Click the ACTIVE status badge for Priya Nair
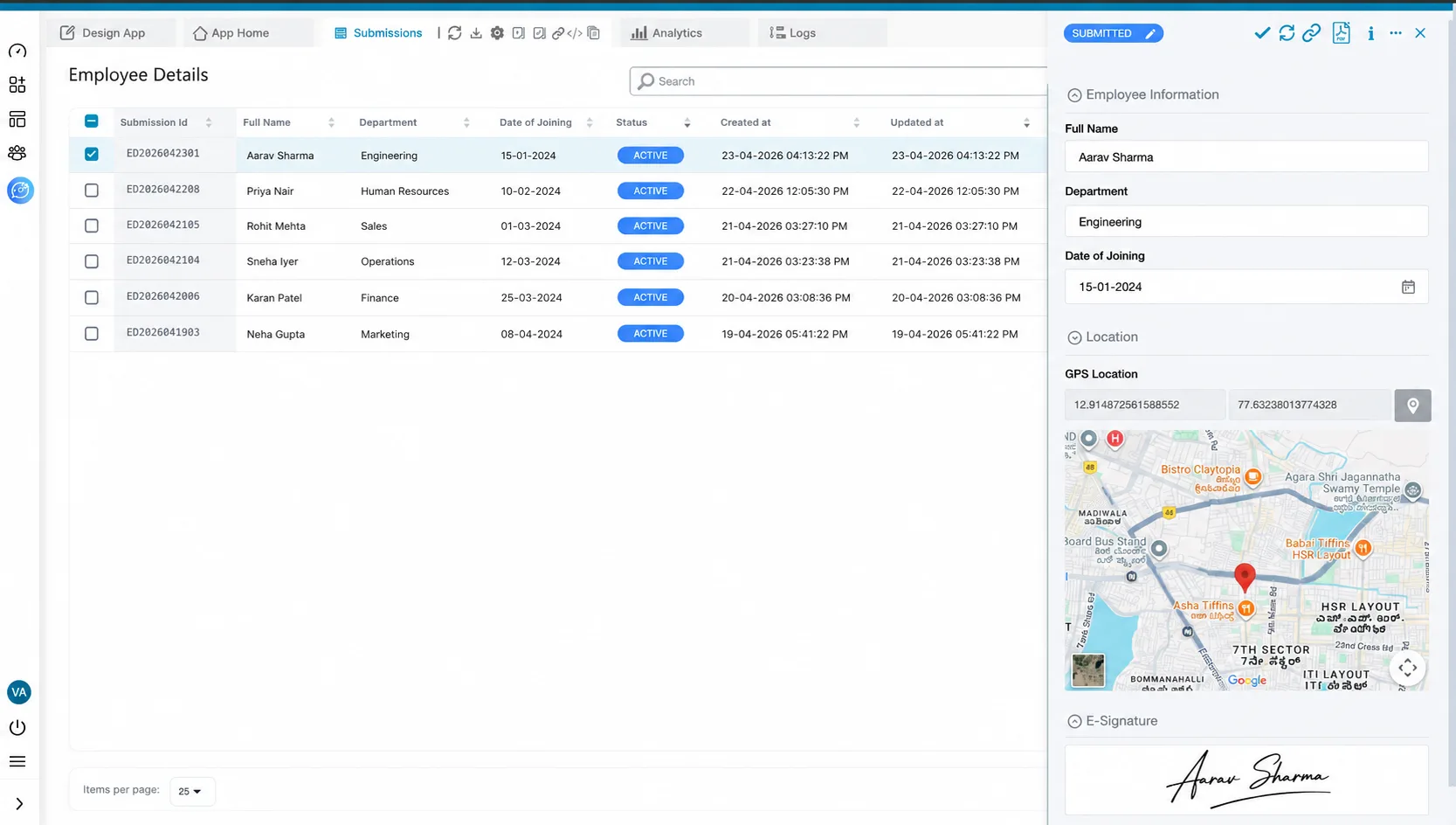 651,191
